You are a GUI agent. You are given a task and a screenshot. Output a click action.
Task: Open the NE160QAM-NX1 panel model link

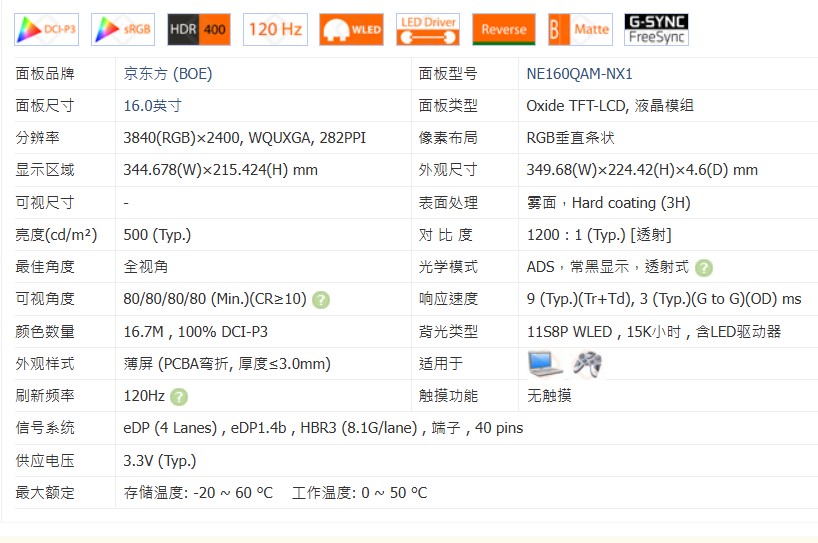click(x=579, y=74)
